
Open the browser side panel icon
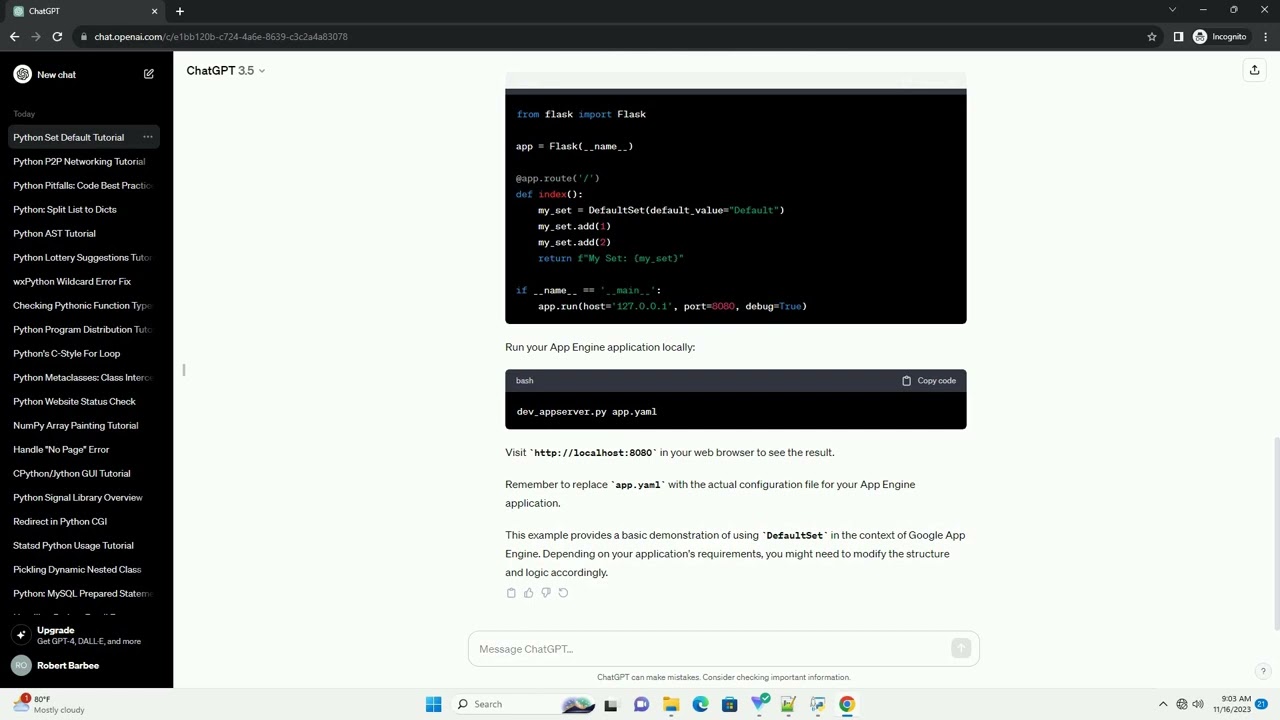tap(1178, 37)
